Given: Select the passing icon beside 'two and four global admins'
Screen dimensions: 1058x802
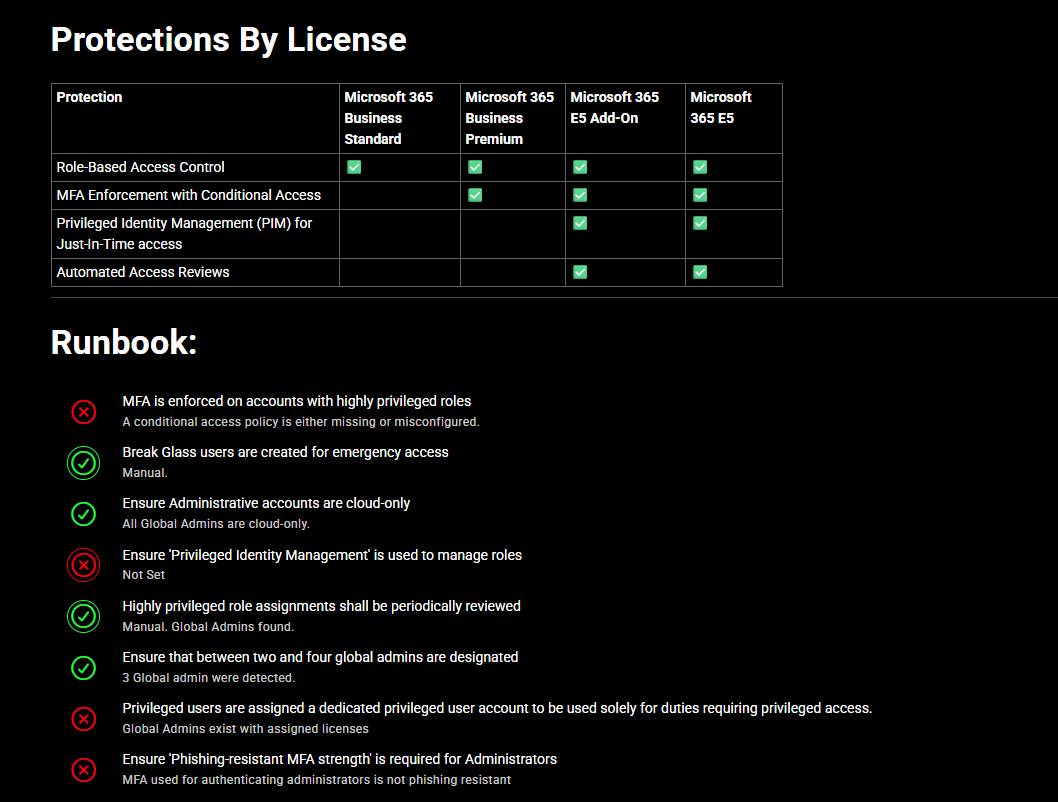Looking at the screenshot, I should (83, 667).
